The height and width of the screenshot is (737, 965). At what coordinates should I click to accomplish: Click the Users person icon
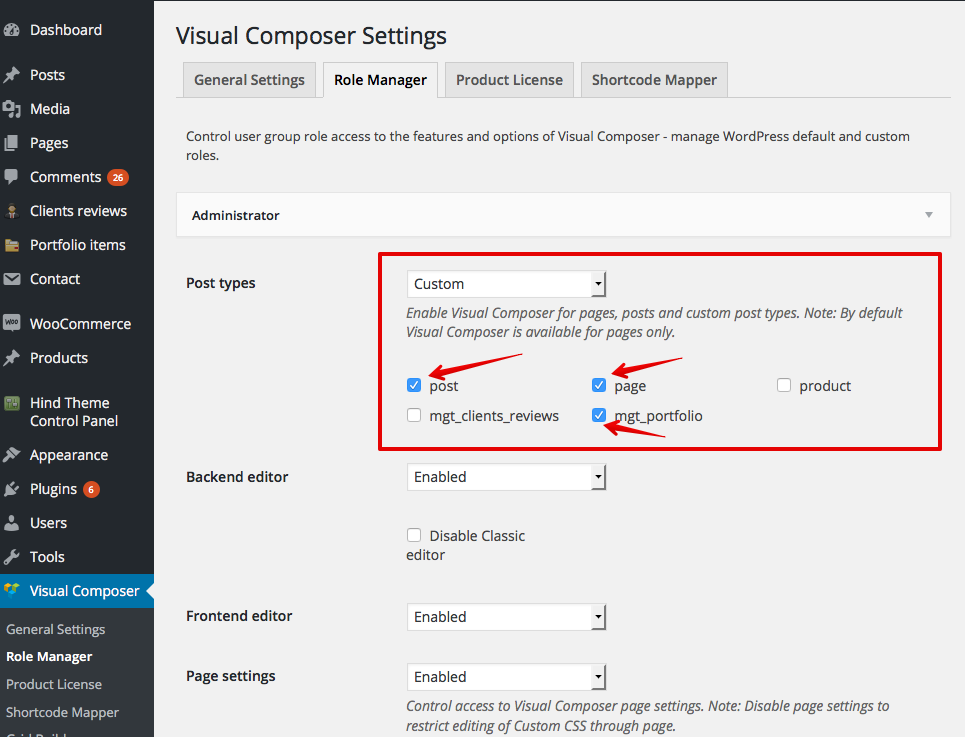point(12,523)
